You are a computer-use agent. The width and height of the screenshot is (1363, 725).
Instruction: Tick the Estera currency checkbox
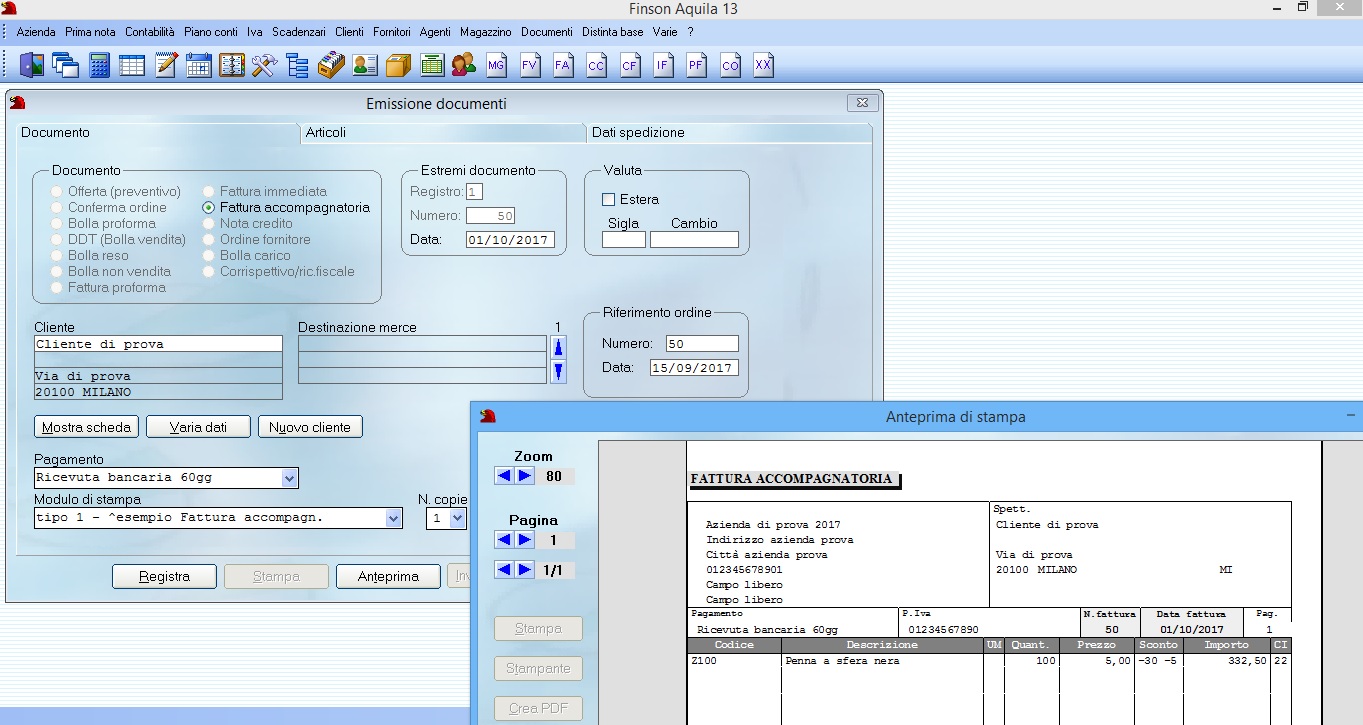point(608,199)
